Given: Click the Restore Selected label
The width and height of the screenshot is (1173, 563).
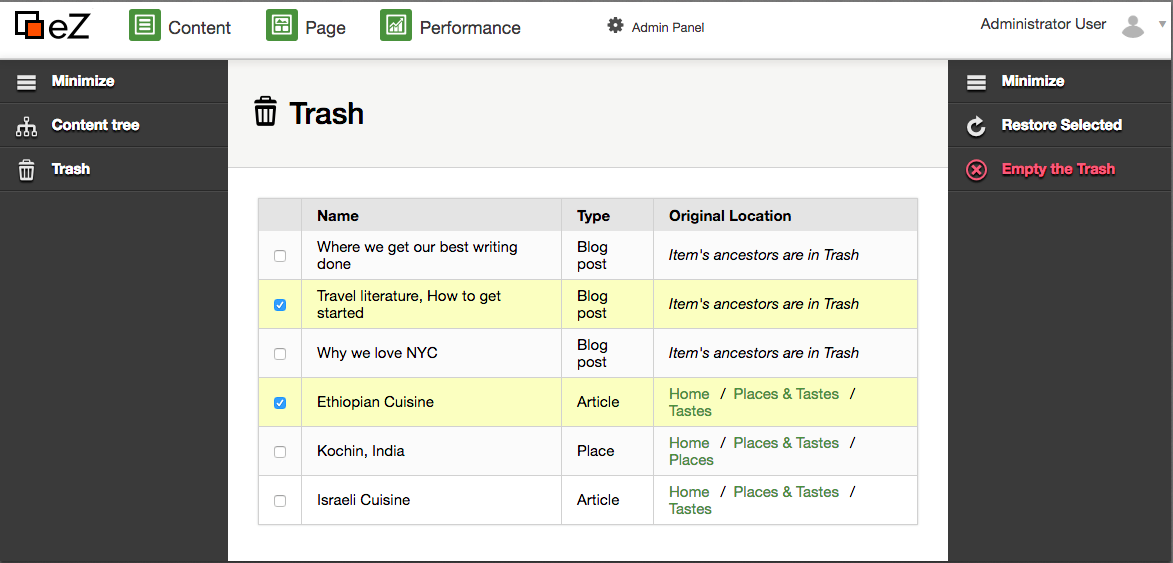Looking at the screenshot, I should tap(1062, 125).
